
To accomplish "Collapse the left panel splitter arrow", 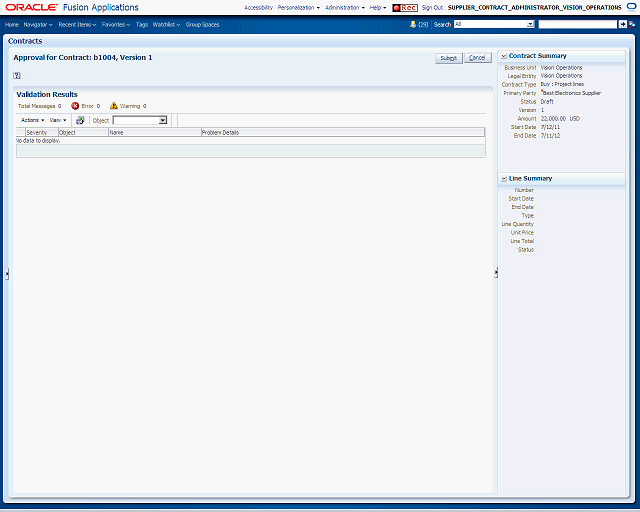I will coord(7,273).
